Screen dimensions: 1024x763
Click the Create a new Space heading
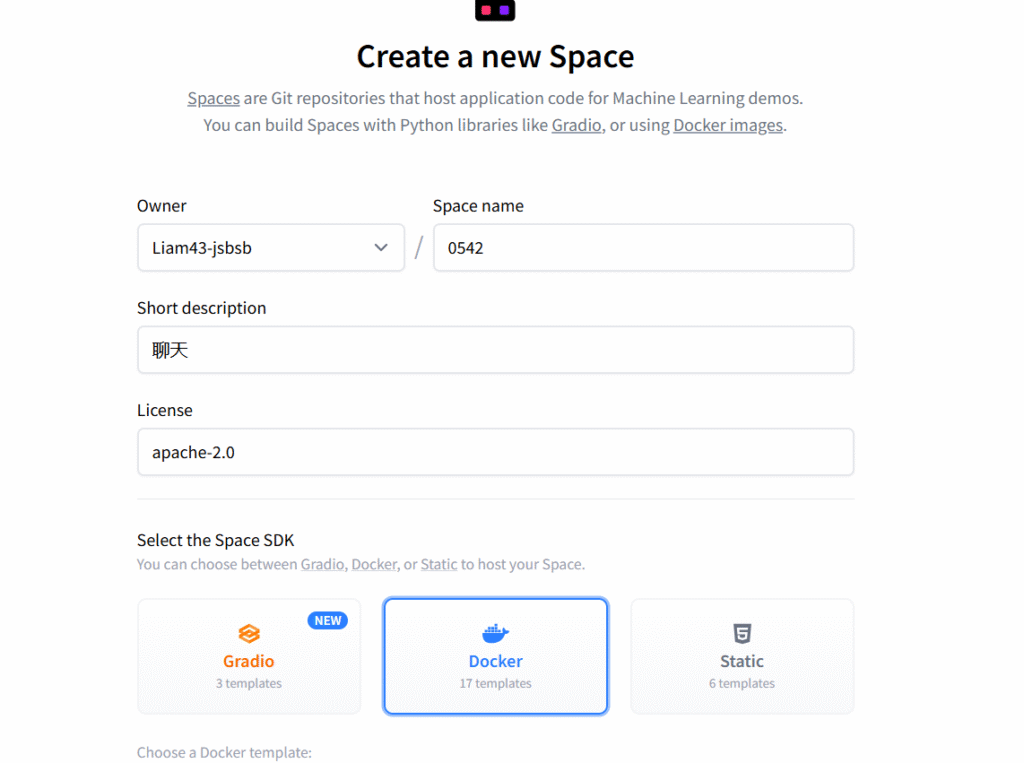pyautogui.click(x=495, y=56)
